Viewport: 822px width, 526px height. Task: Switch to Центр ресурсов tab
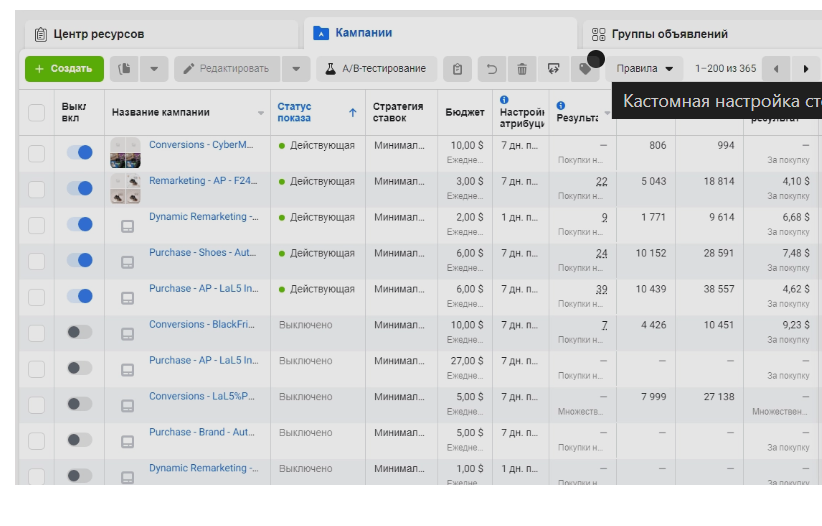pos(161,34)
